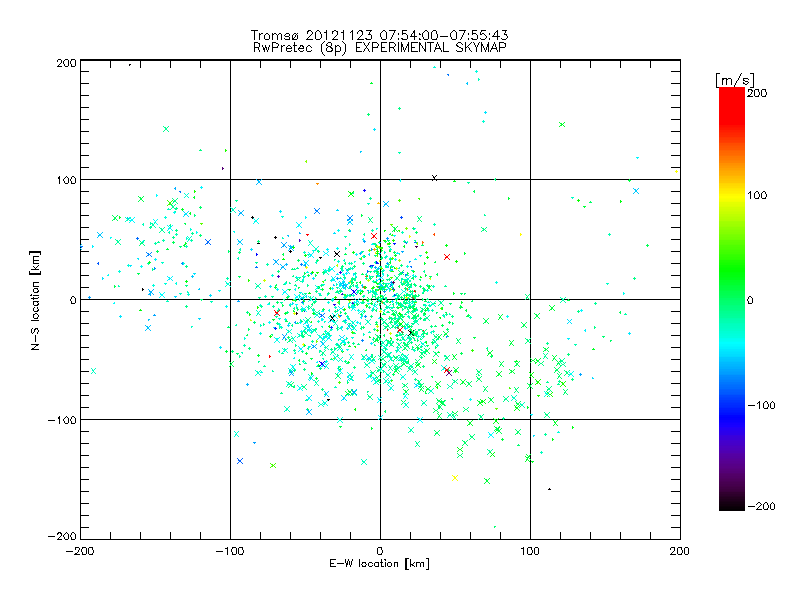Click the x-axis tick label '-200'

[80, 551]
